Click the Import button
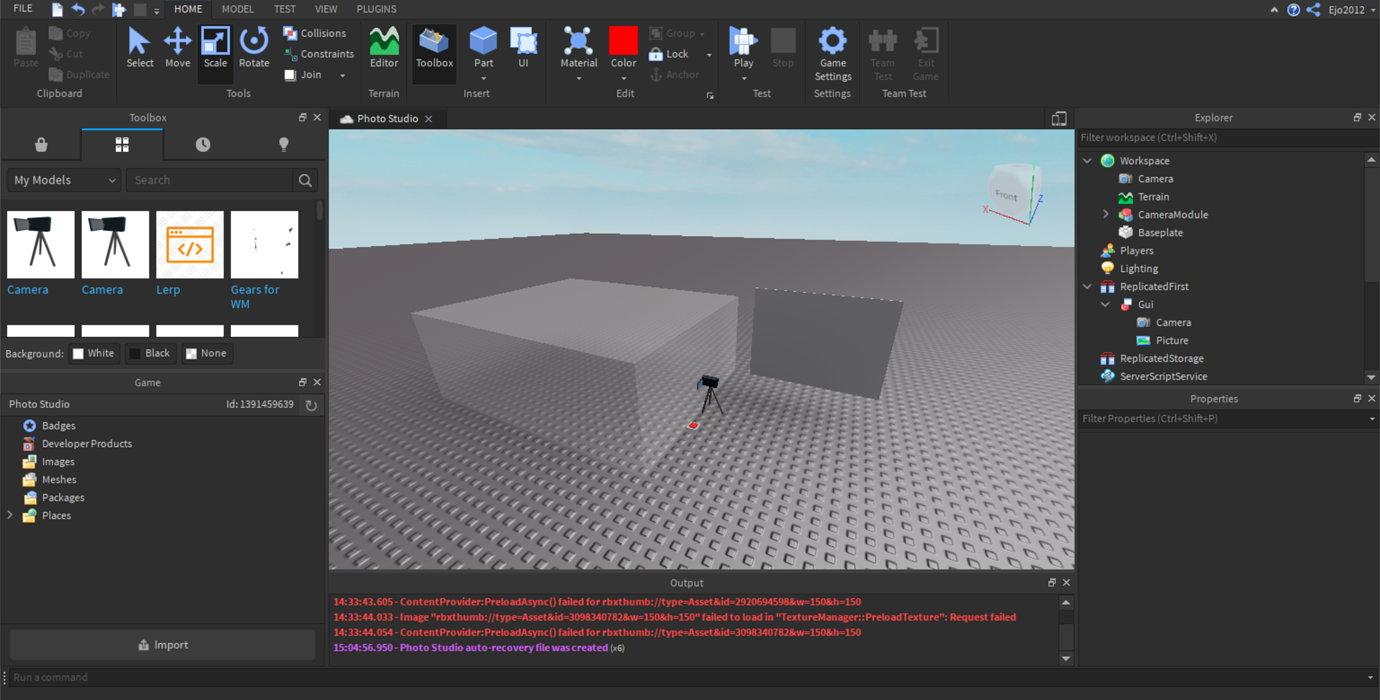The width and height of the screenshot is (1380, 700). (x=162, y=644)
